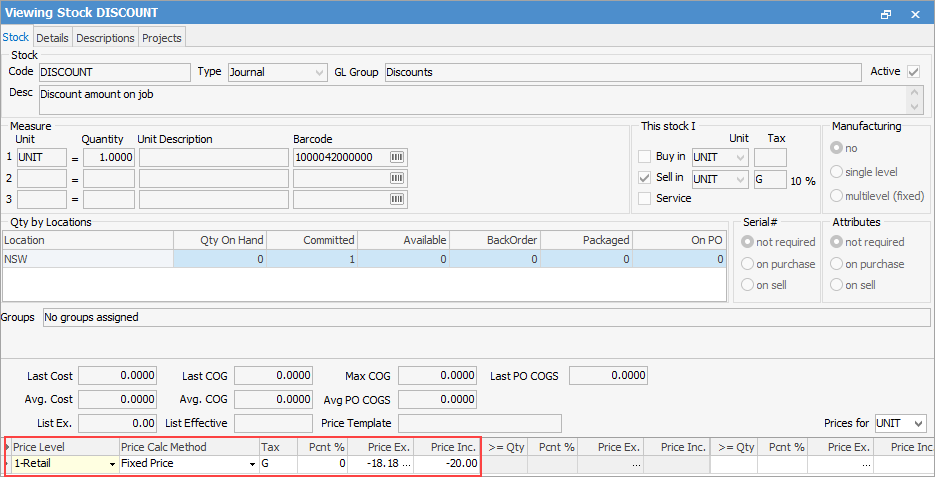Toggle the Active checkbox
This screenshot has width=935, height=477.
pyautogui.click(x=913, y=72)
